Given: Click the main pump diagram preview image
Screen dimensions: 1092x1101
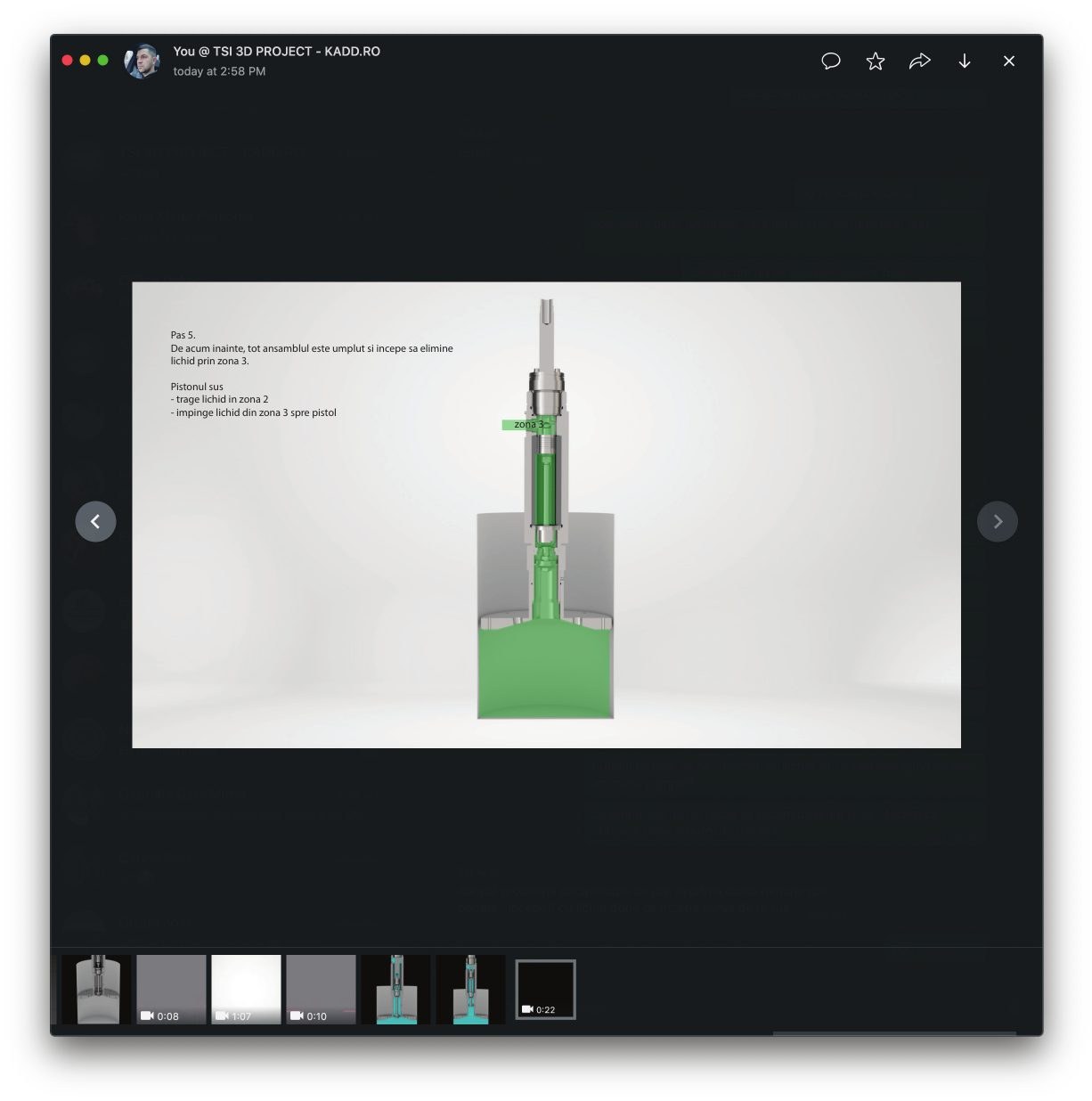Looking at the screenshot, I should point(546,515).
